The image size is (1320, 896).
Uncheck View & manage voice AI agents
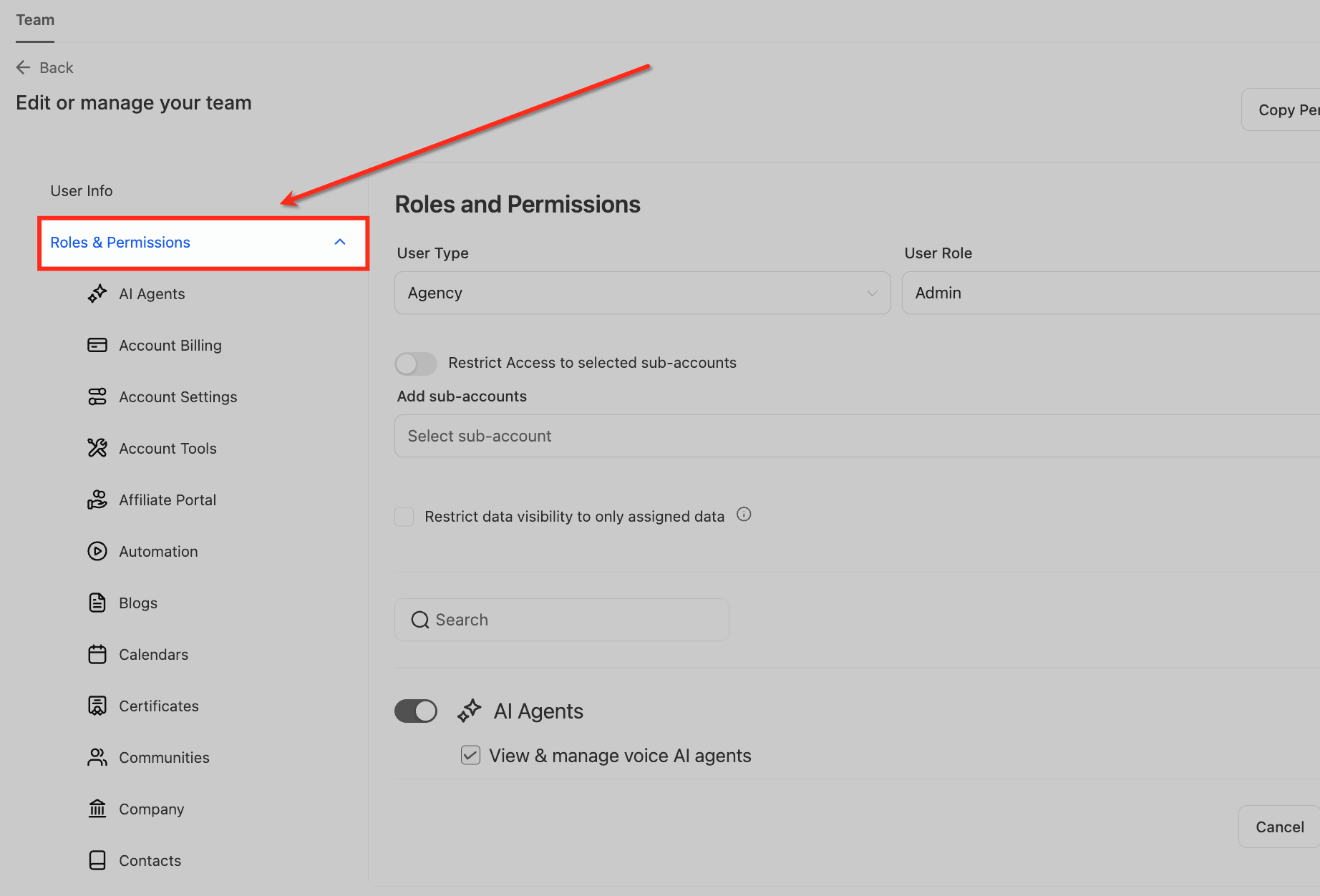pyautogui.click(x=470, y=755)
